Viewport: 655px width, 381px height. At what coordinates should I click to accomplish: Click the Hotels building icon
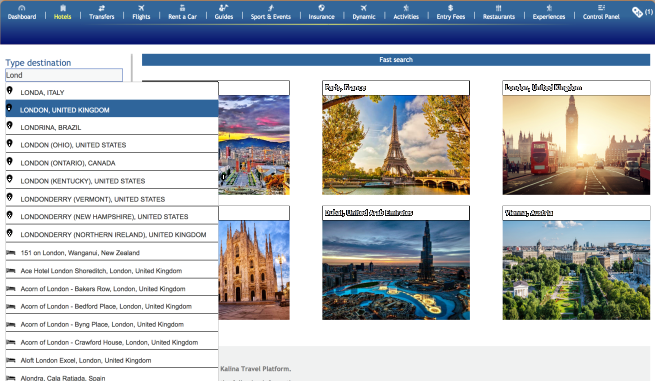[63, 8]
